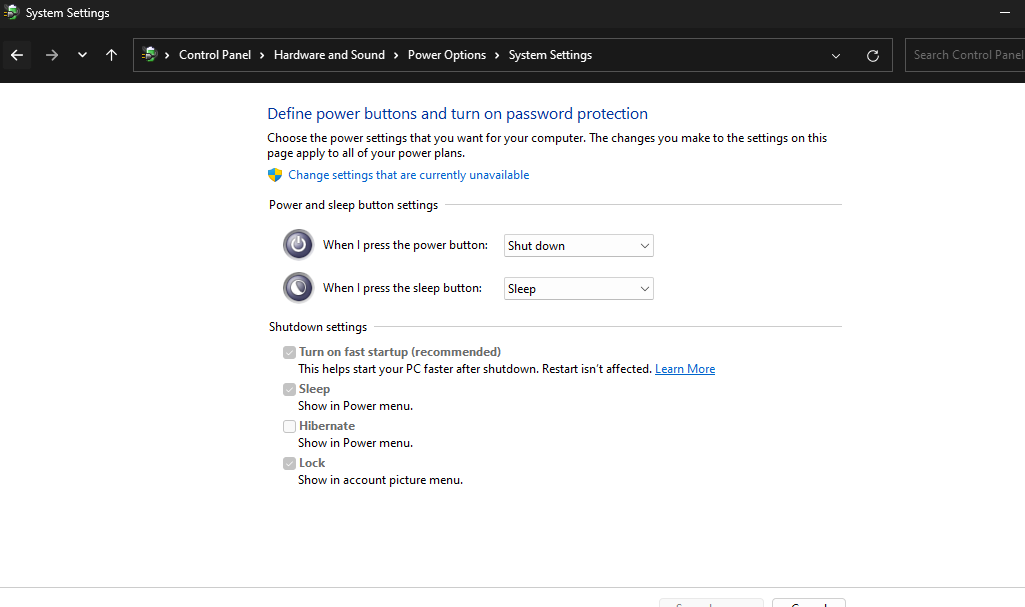This screenshot has height=607, width=1025.
Task: Click the sleep button moon icon
Action: click(298, 288)
